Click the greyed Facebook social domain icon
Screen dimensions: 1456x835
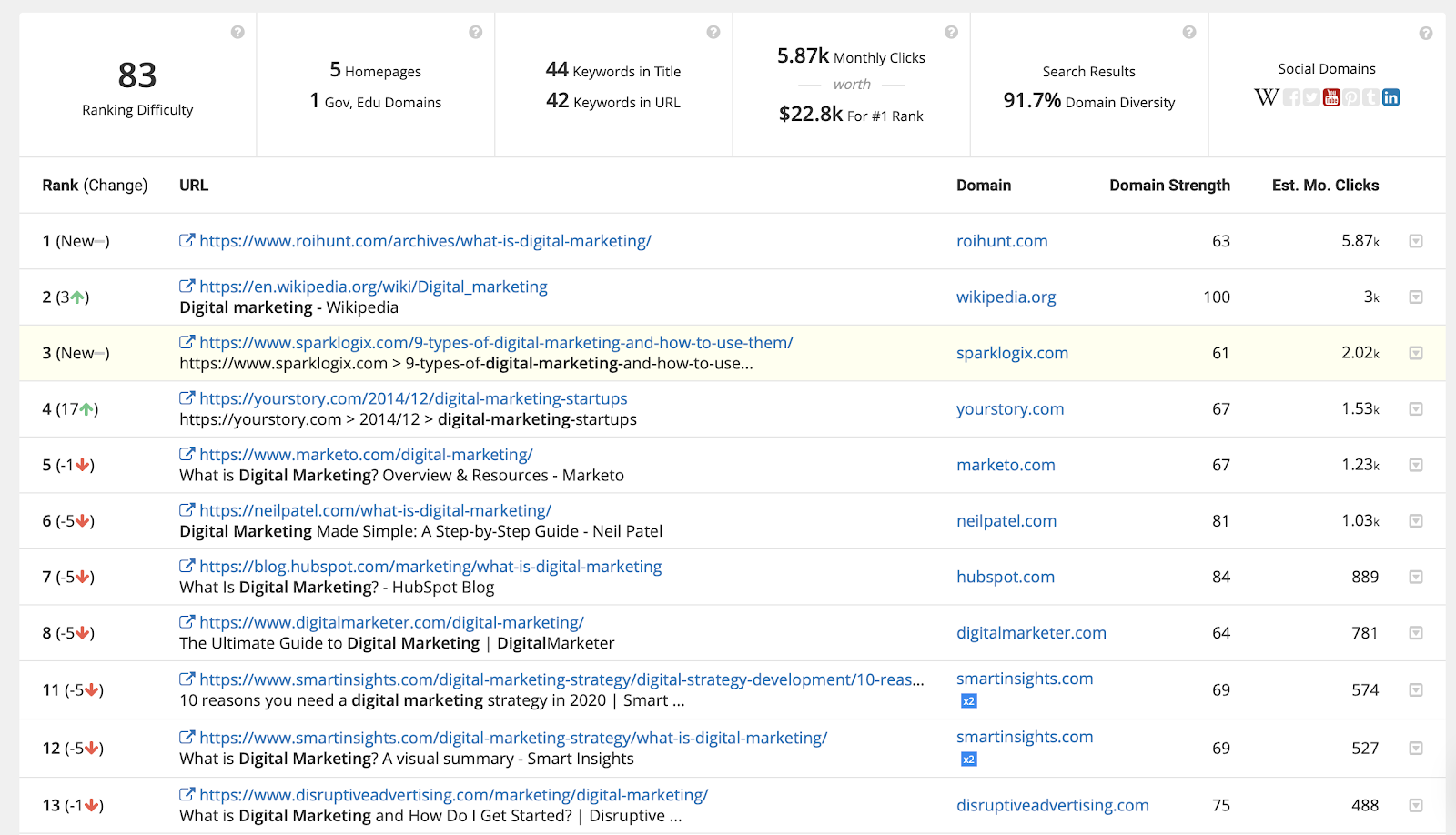pos(1291,97)
